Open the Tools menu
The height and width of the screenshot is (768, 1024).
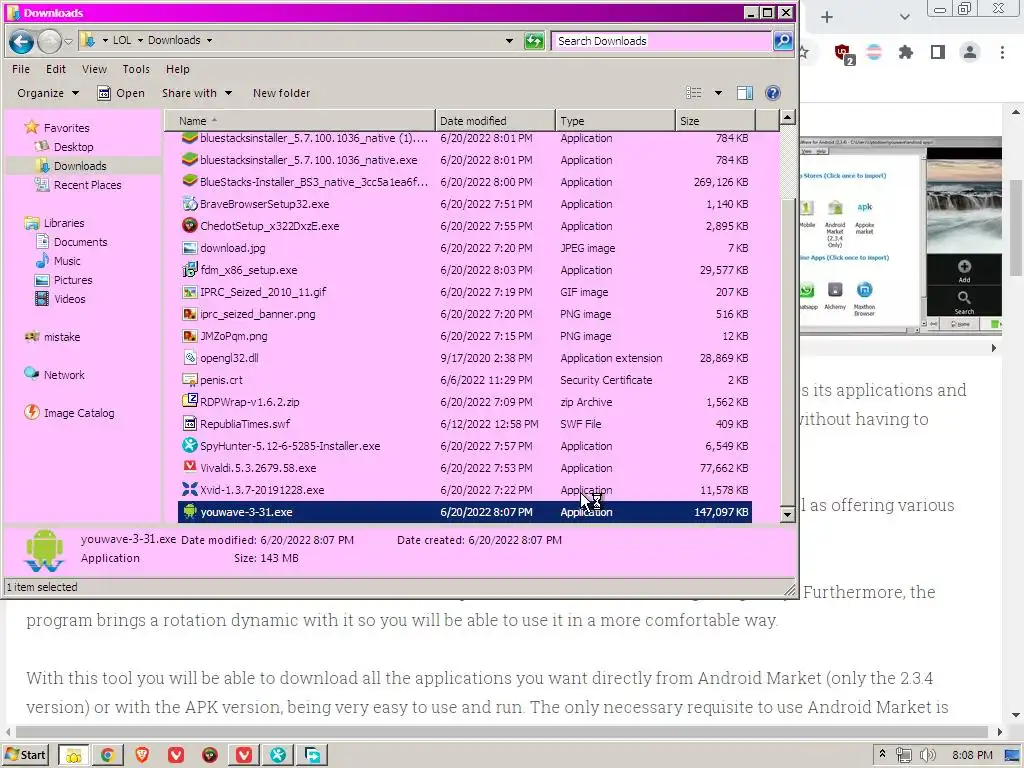pos(136,69)
